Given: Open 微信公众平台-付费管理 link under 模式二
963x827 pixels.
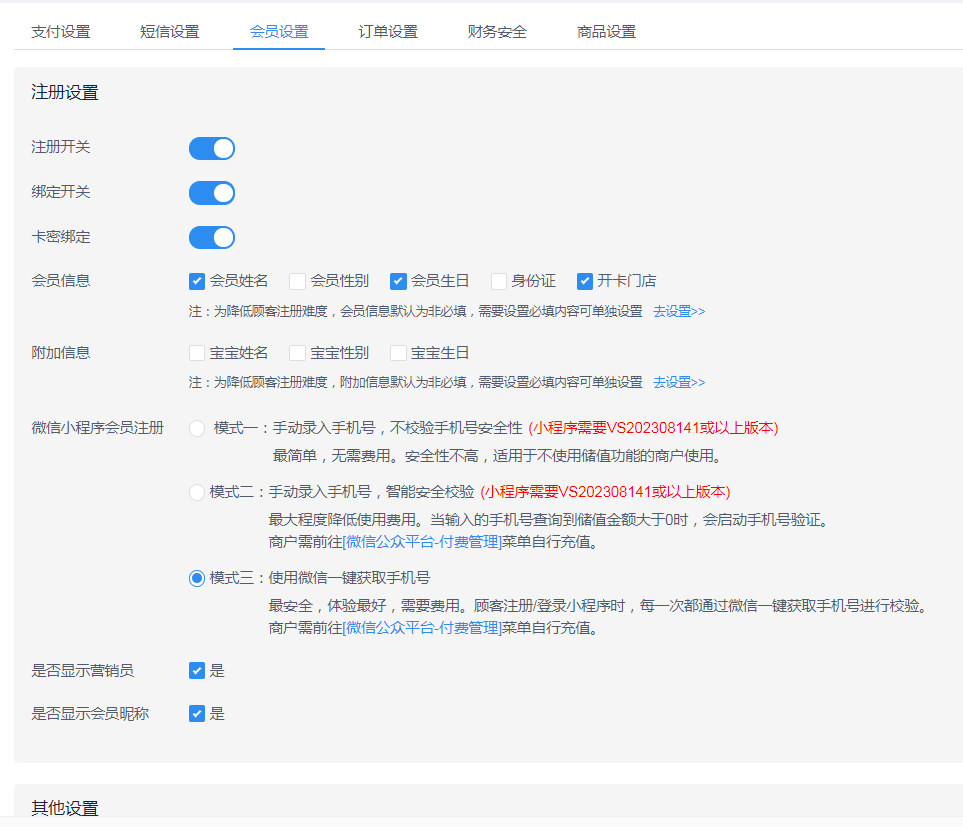Looking at the screenshot, I should [422, 542].
